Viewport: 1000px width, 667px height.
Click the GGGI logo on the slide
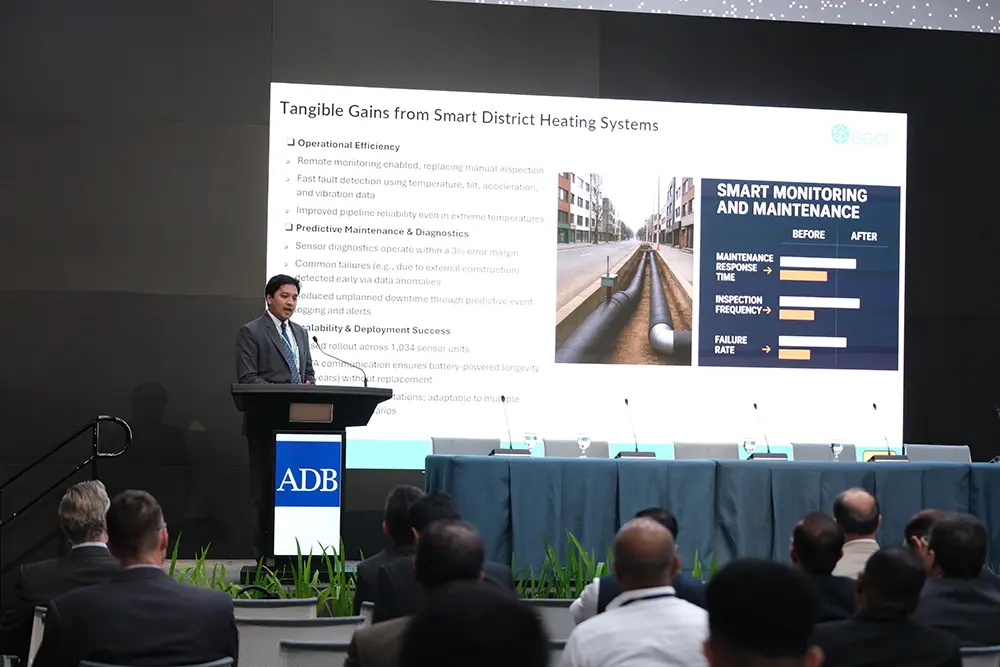click(862, 135)
